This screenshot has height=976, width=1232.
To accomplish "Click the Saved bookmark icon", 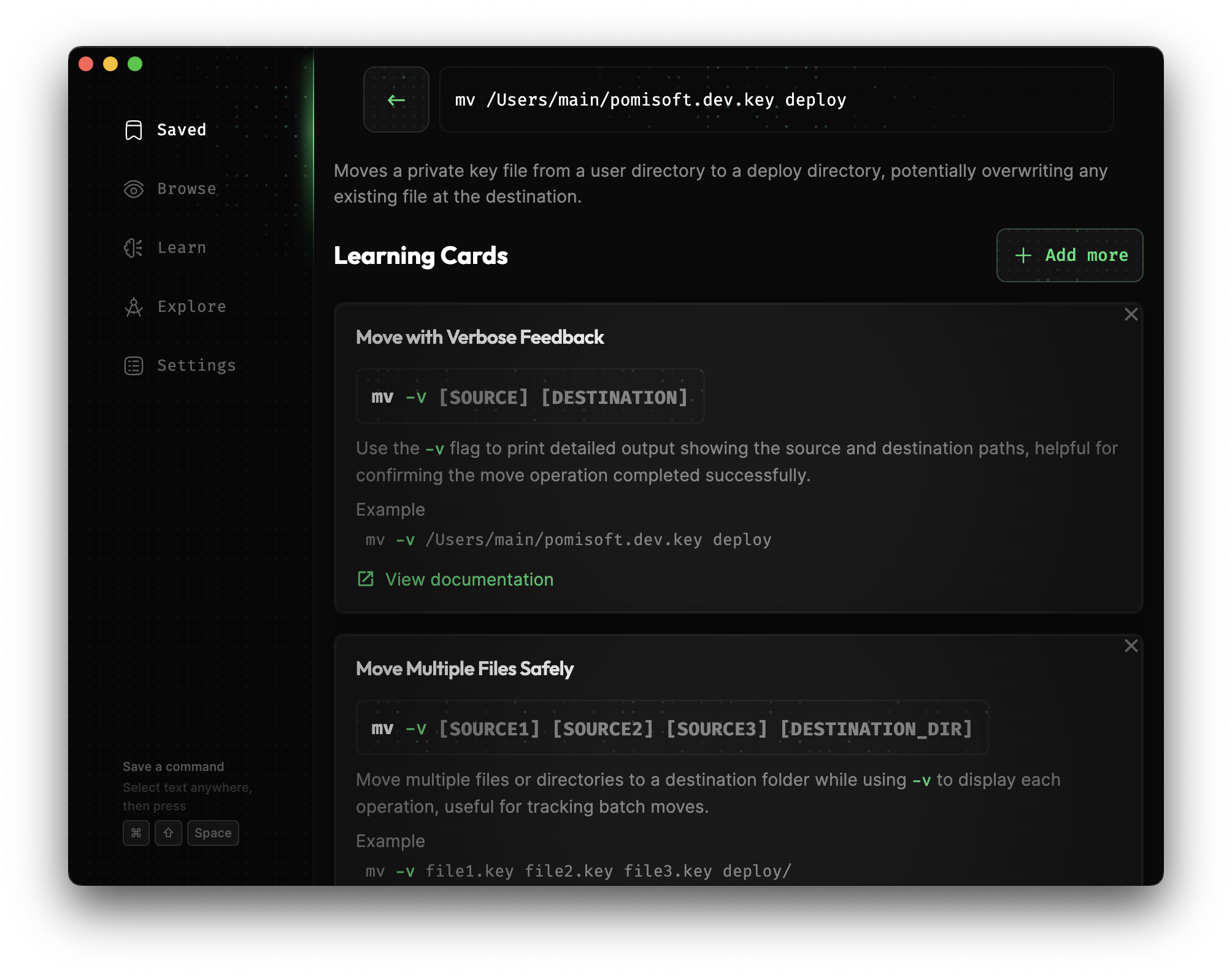I will [133, 130].
